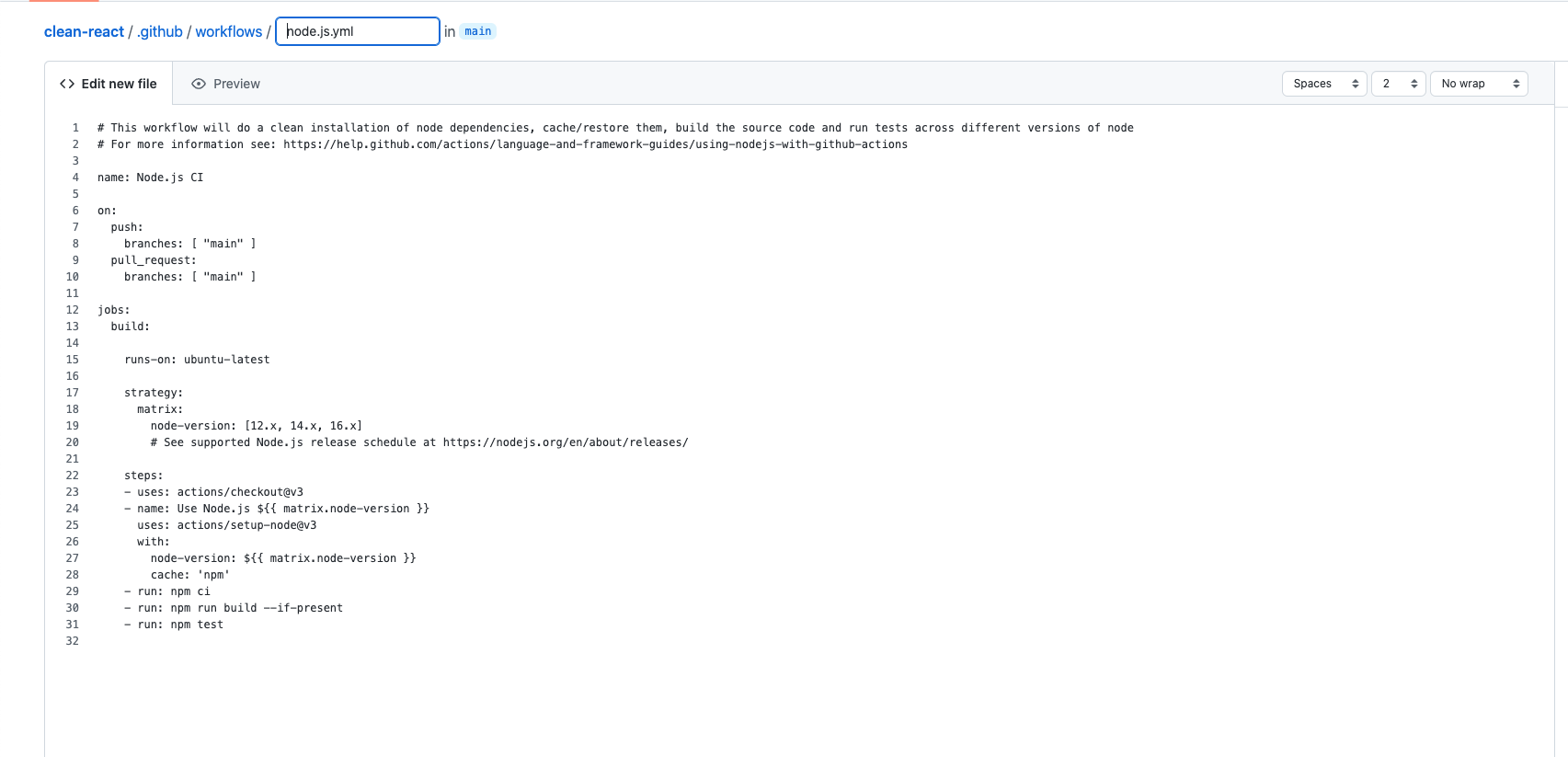1568x757 pixels.
Task: Click the 'jobs:' line
Action: [x=114, y=310]
